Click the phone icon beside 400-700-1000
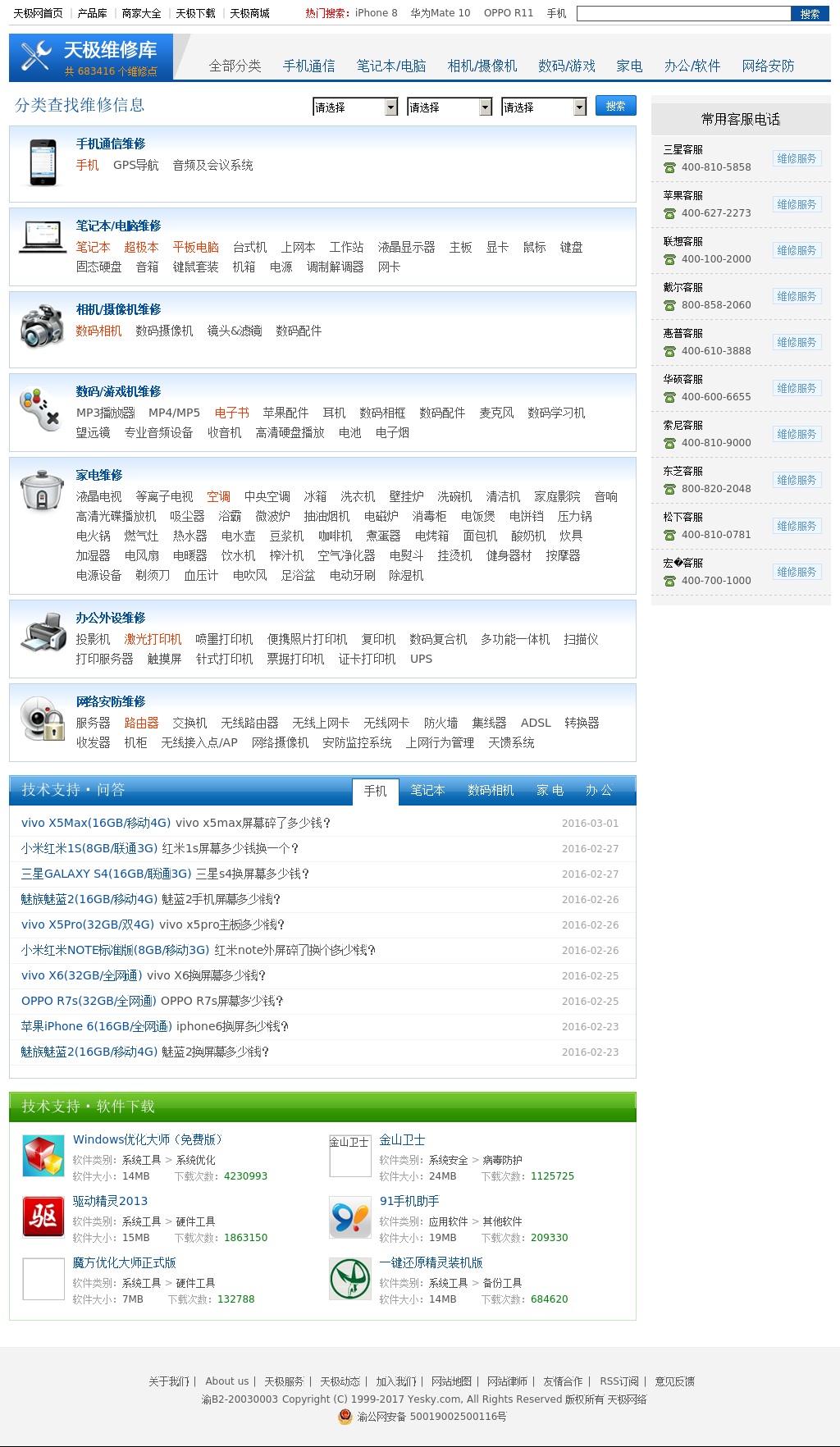This screenshot has width=840, height=1447. coord(669,581)
